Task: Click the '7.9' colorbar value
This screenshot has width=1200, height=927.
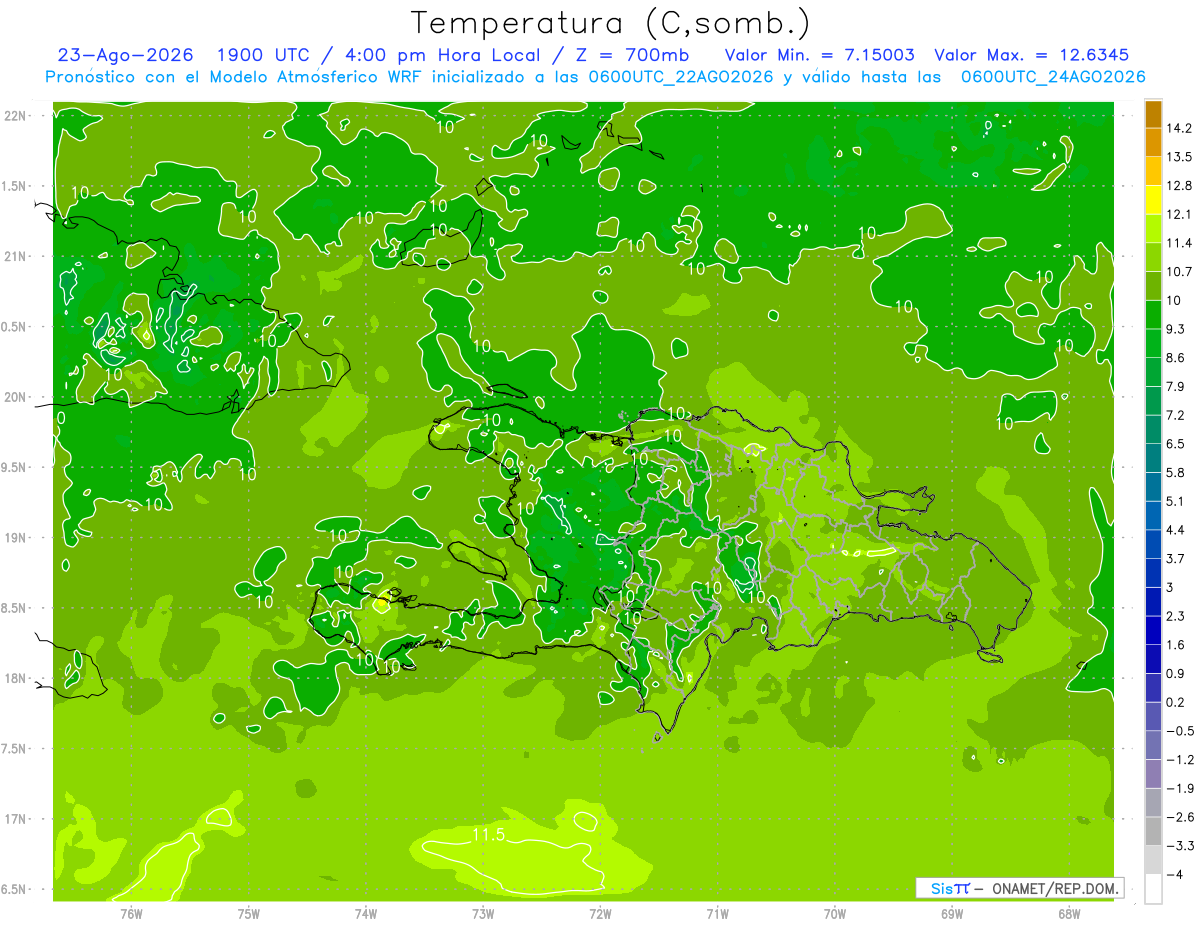Action: click(x=1176, y=386)
